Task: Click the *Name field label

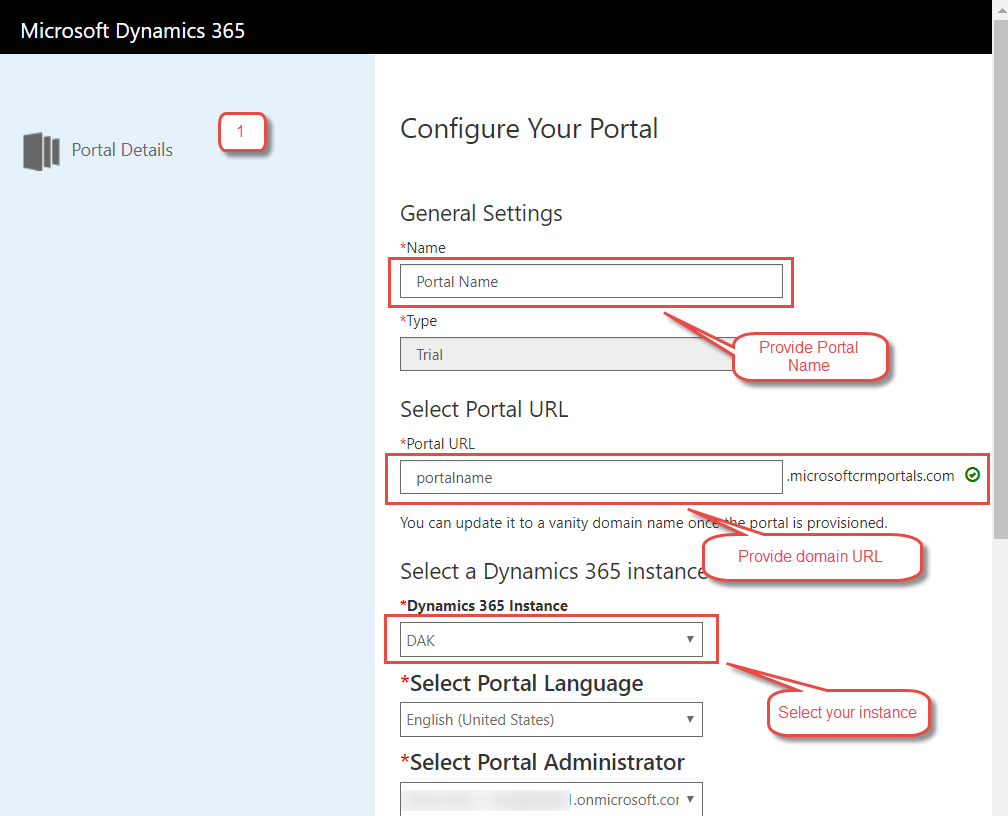Action: 423,248
